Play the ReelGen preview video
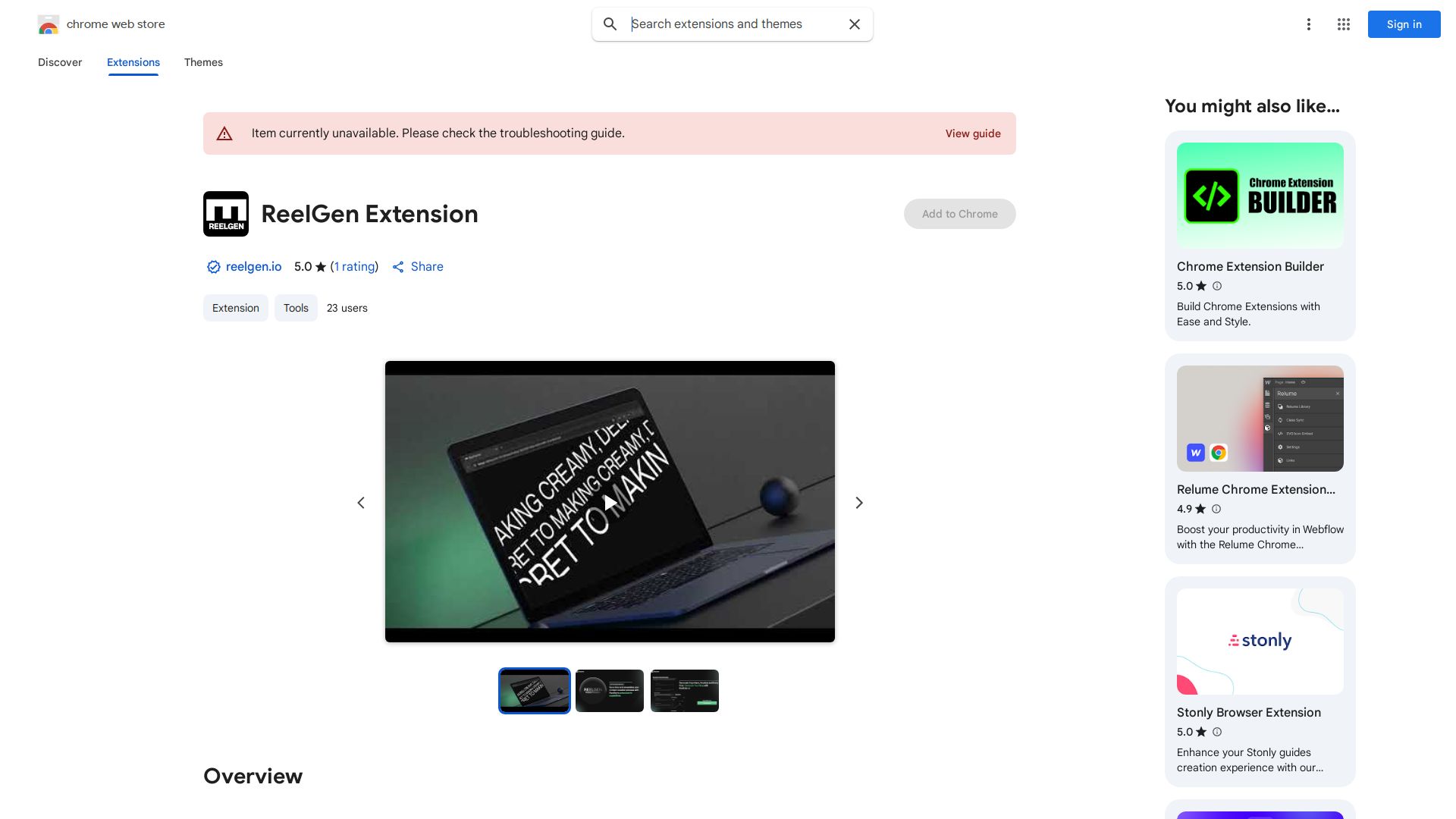 click(610, 502)
